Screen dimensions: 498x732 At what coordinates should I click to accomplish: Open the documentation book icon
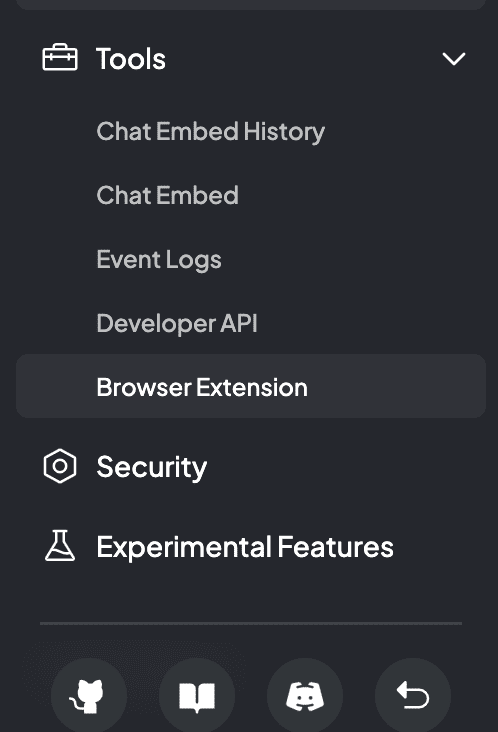197,697
